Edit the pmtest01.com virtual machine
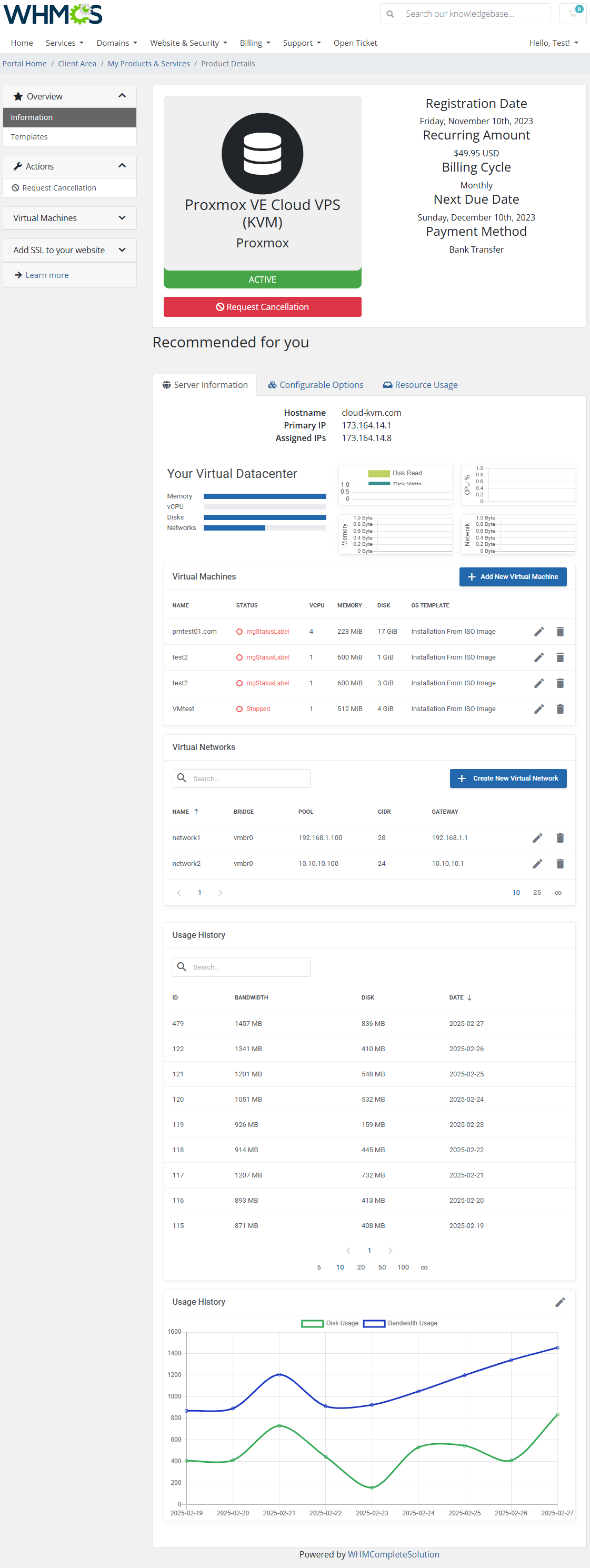Image resolution: width=590 pixels, height=1568 pixels. (x=539, y=632)
